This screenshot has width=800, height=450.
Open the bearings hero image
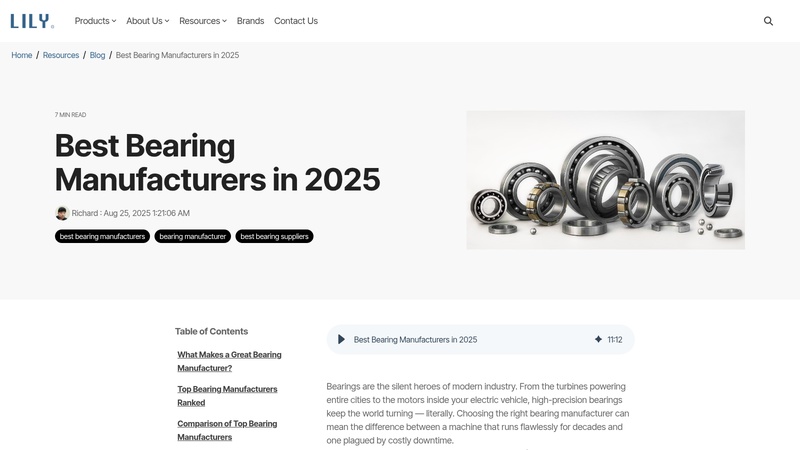606,180
